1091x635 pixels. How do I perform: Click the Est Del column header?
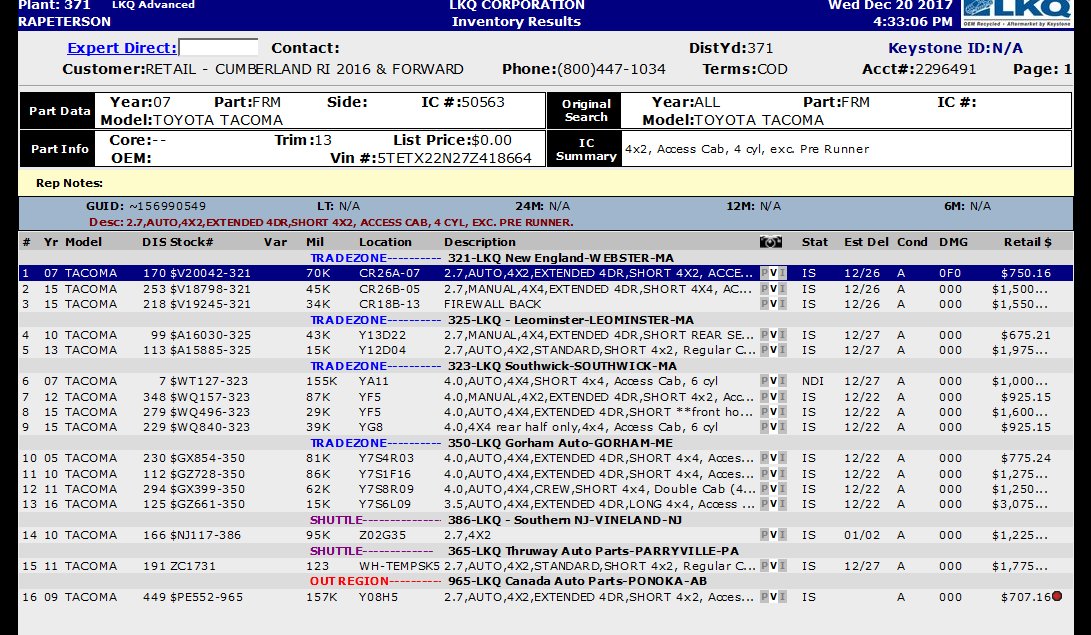coord(866,242)
